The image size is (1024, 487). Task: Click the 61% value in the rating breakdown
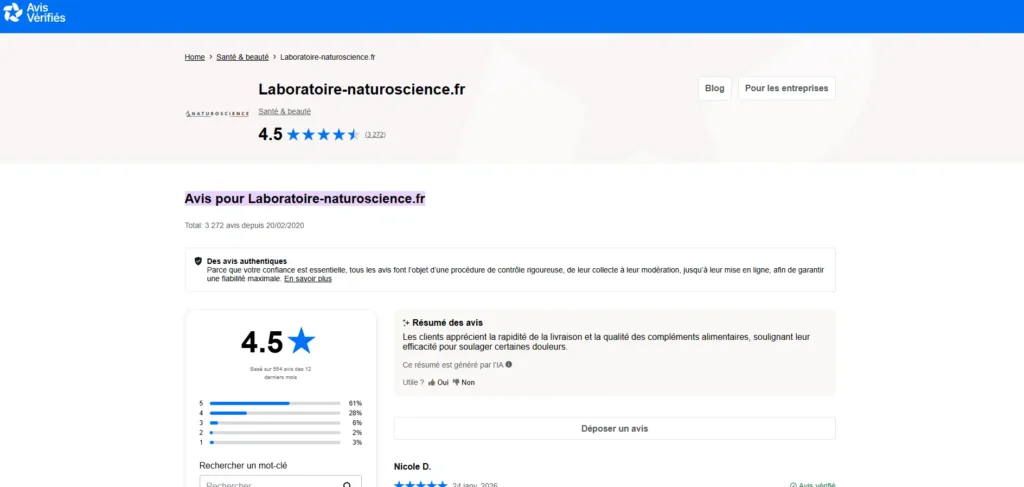[x=355, y=403]
